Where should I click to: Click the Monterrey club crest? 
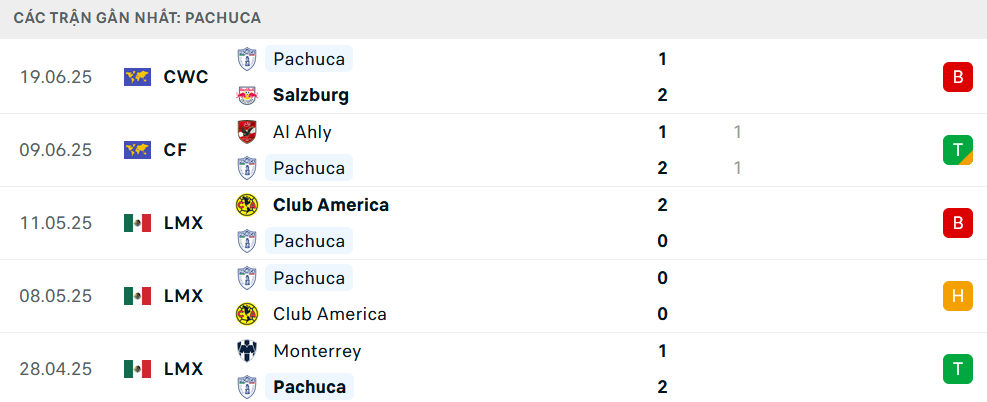pyautogui.click(x=245, y=351)
